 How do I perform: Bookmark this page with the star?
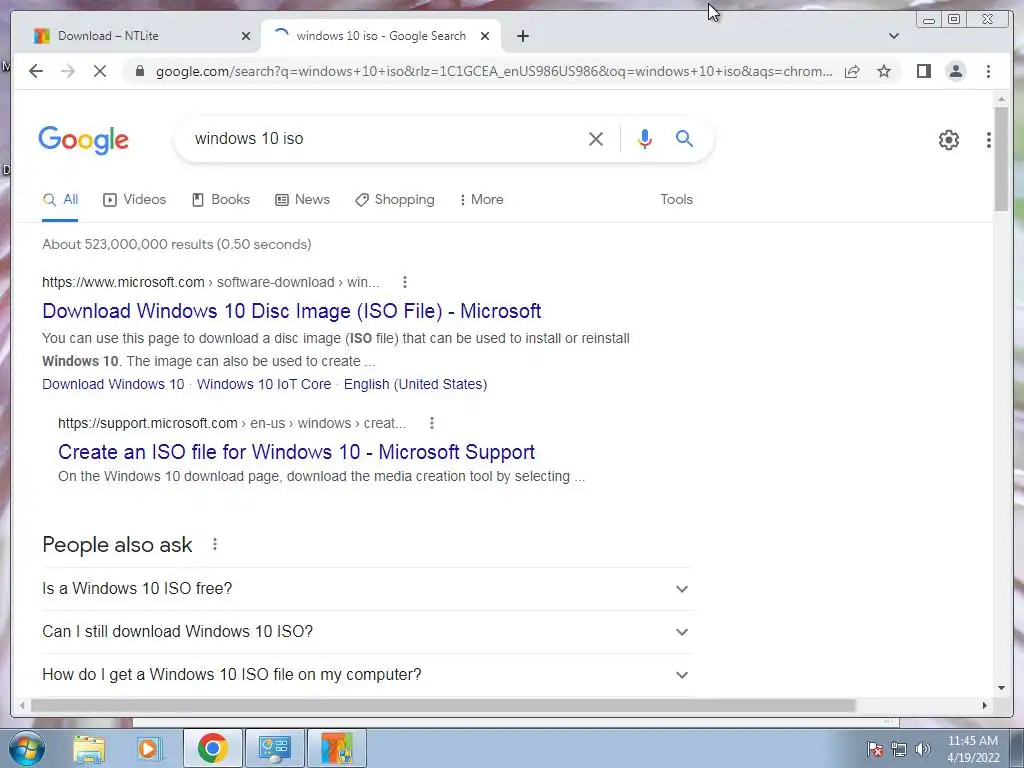pos(884,71)
